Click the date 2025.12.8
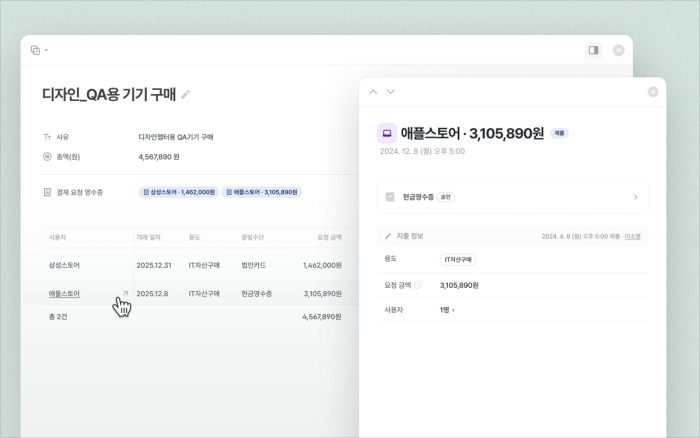 [x=152, y=294]
